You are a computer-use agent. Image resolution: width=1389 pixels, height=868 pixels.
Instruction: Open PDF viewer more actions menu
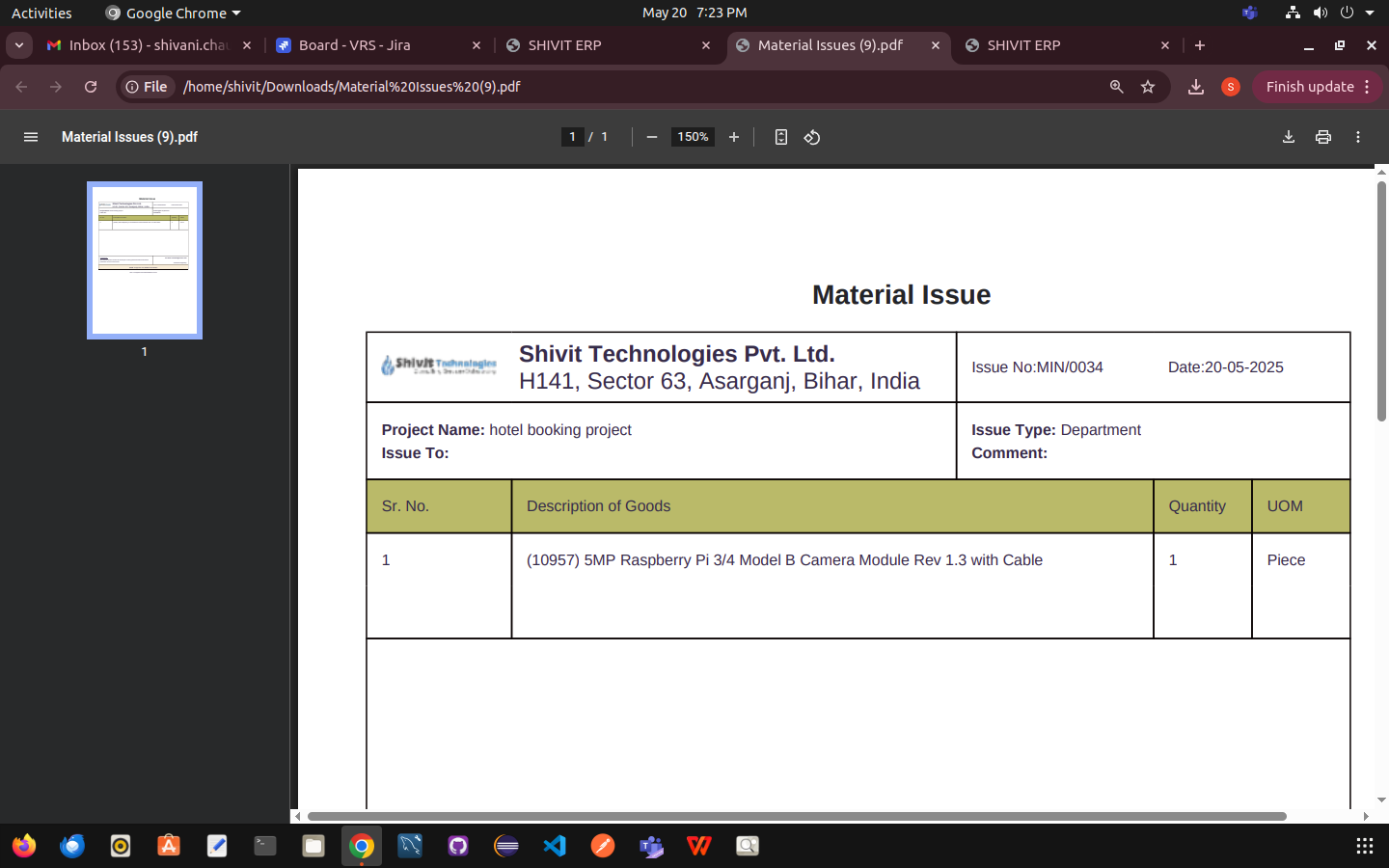pos(1358,137)
